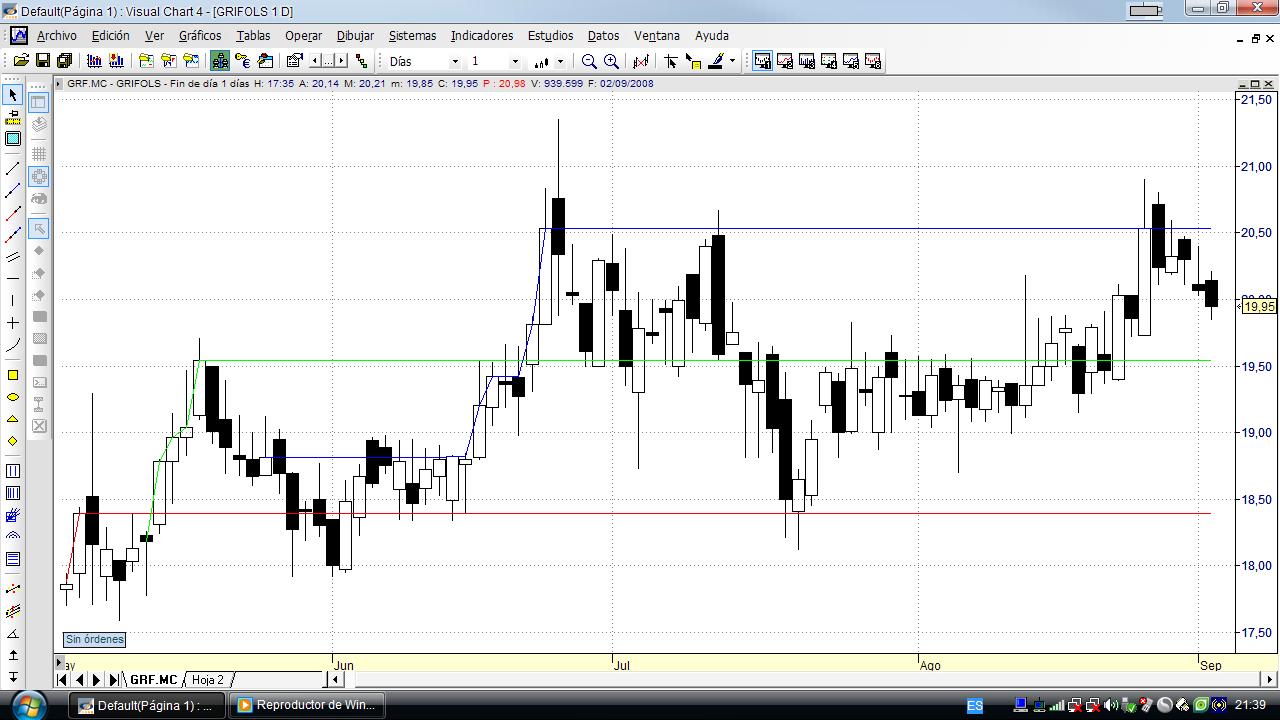
Task: Open a file with the folder icon
Action: click(20, 61)
